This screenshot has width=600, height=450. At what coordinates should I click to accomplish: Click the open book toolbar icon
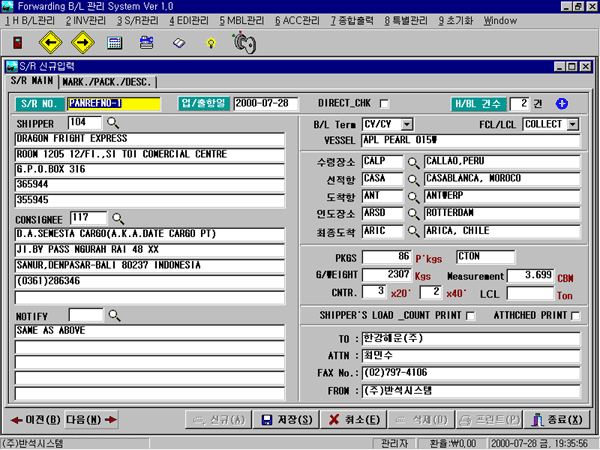pyautogui.click(x=179, y=43)
